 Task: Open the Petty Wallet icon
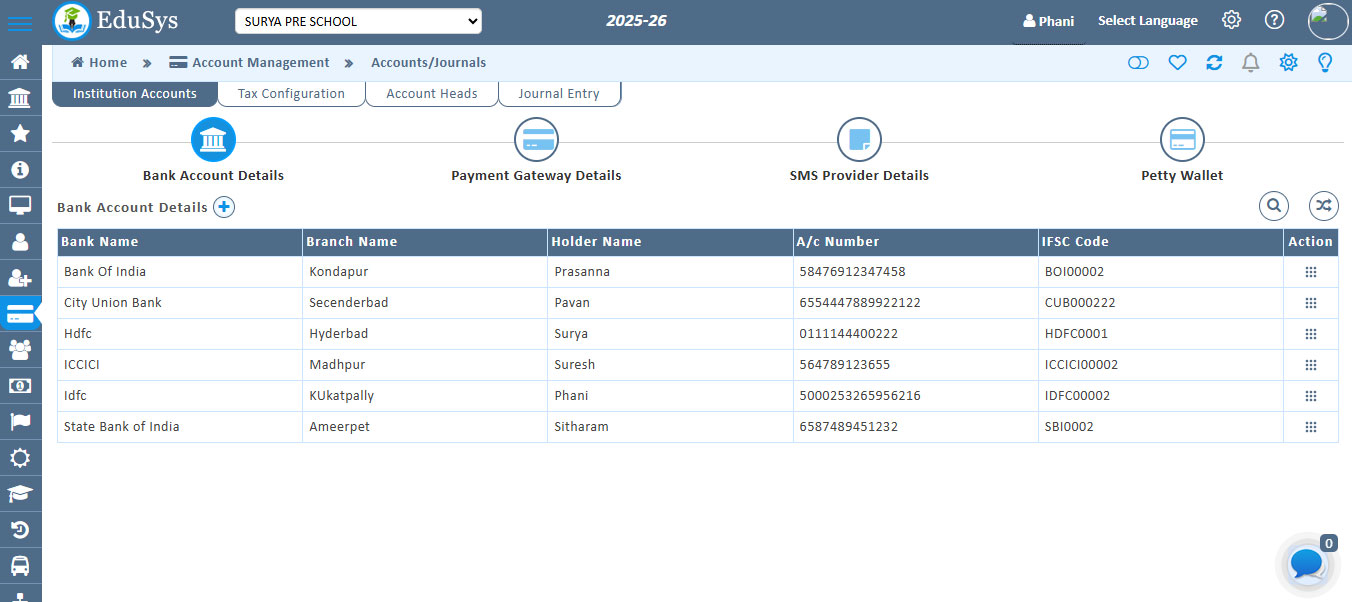[1182, 140]
